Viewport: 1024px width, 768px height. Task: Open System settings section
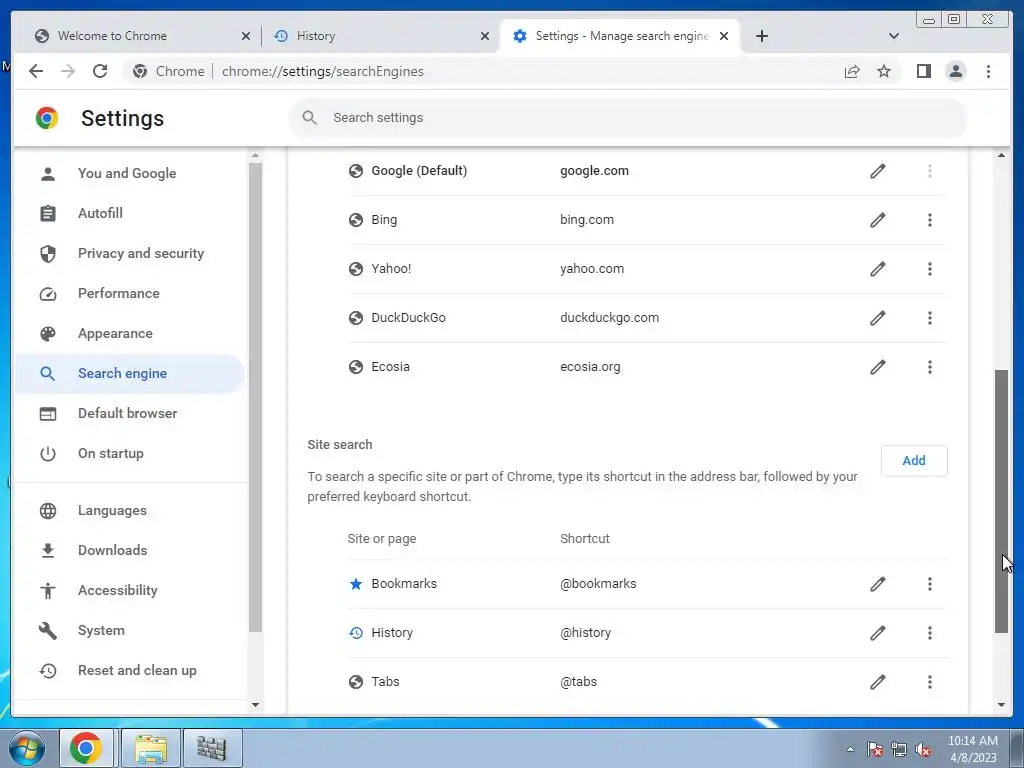click(129, 630)
